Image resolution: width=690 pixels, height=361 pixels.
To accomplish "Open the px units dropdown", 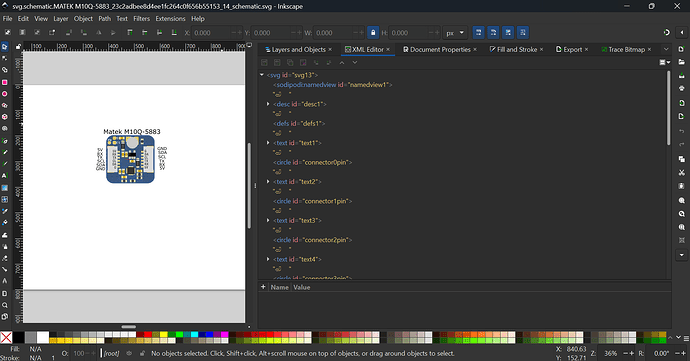I will [x=455, y=33].
